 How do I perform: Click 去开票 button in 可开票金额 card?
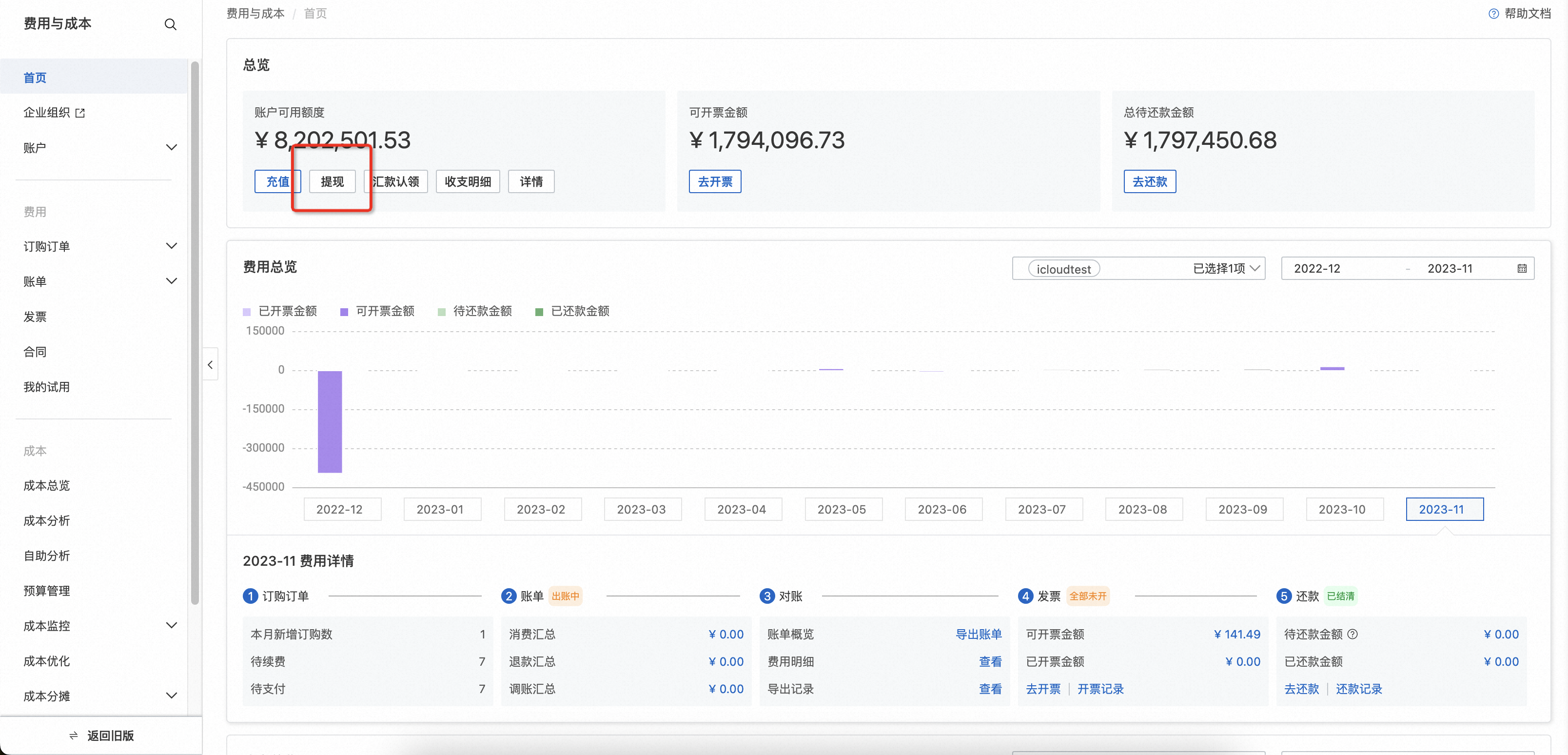[x=715, y=181]
